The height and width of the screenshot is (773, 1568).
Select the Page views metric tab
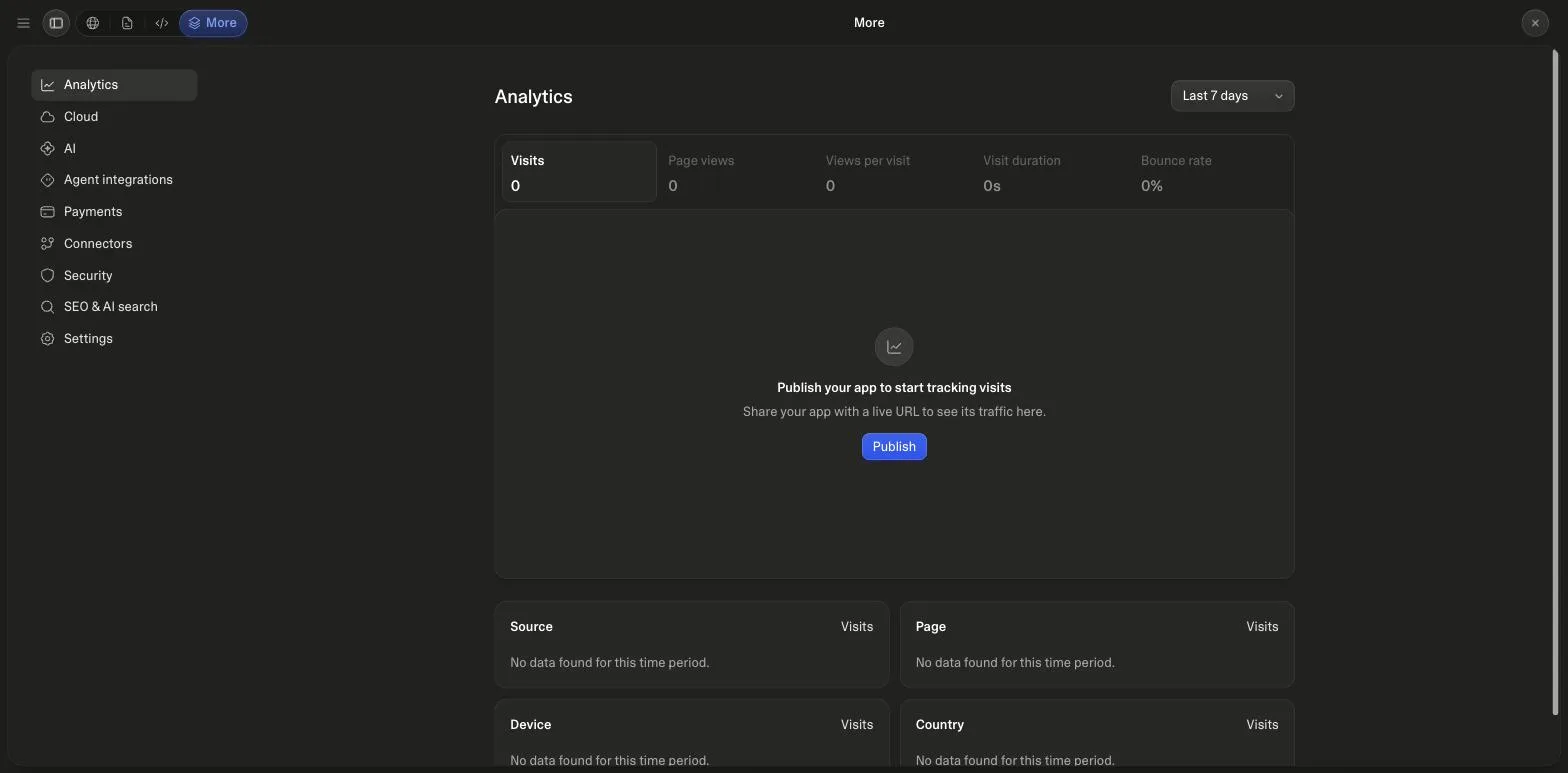point(736,172)
